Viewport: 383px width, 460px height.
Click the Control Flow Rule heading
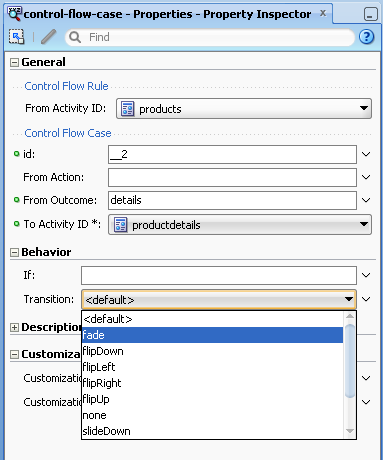pyautogui.click(x=66, y=86)
